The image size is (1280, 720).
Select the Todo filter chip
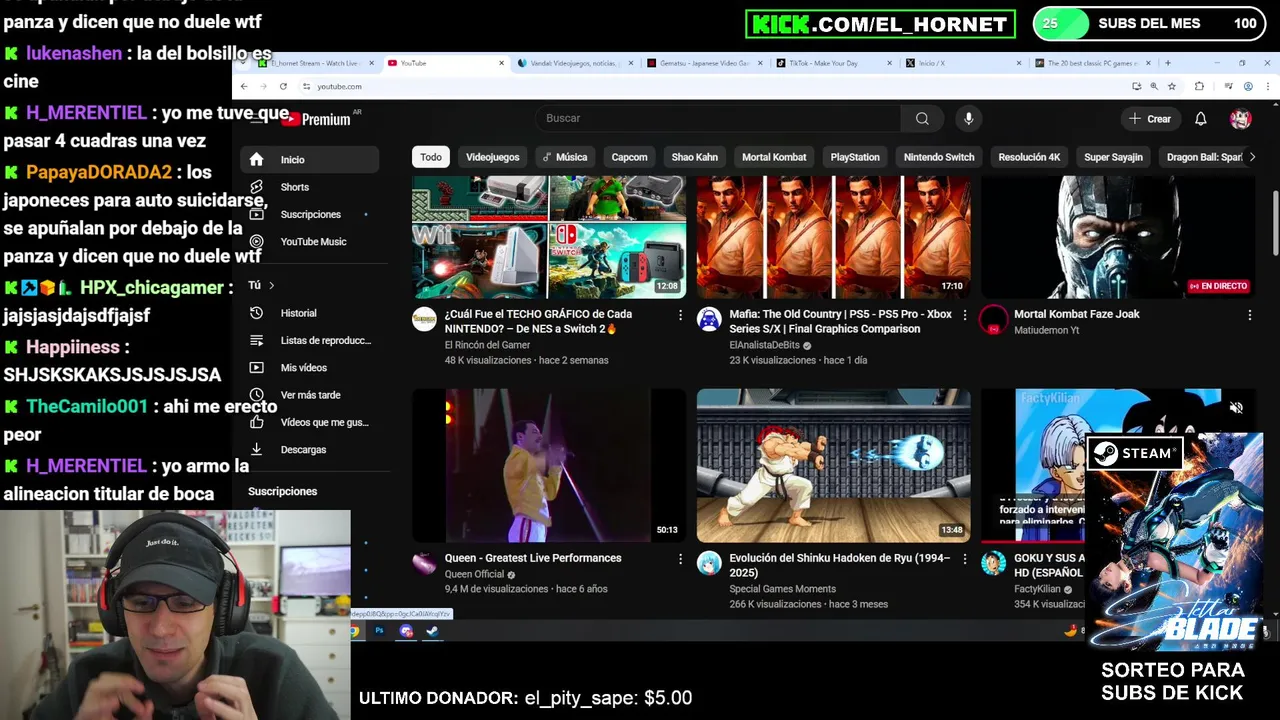click(x=431, y=157)
